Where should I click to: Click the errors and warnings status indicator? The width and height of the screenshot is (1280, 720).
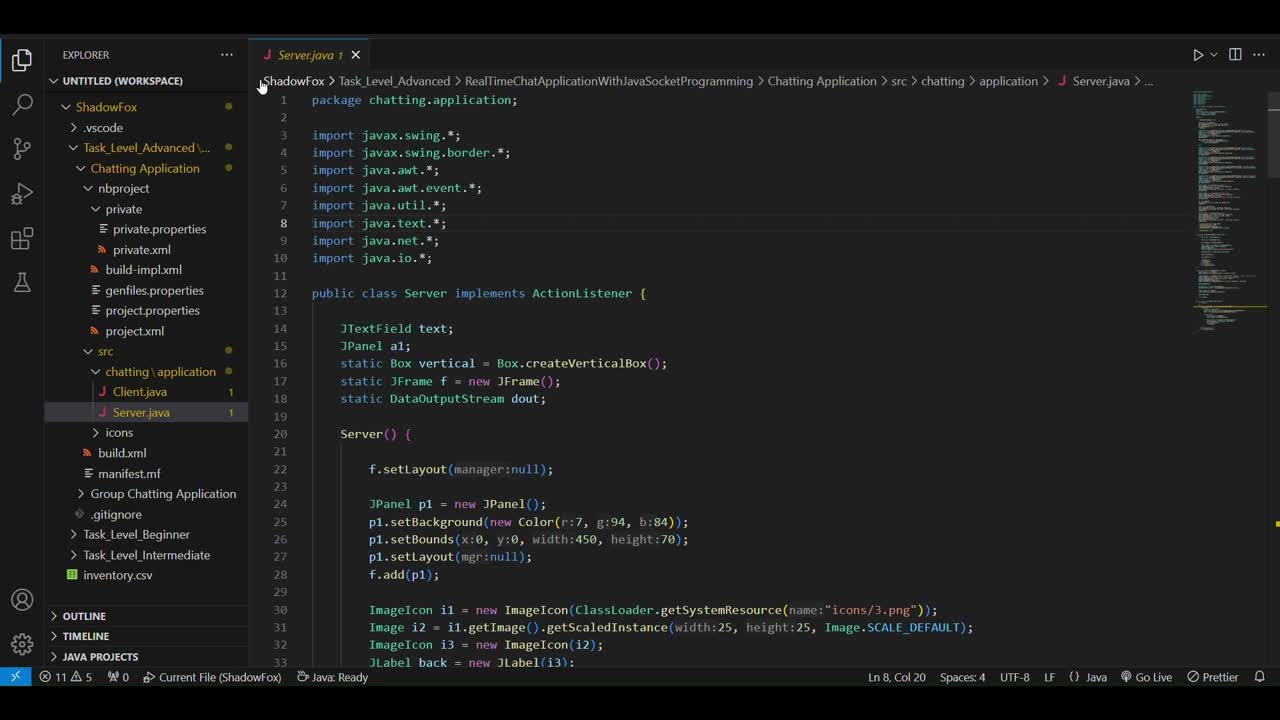[66, 677]
